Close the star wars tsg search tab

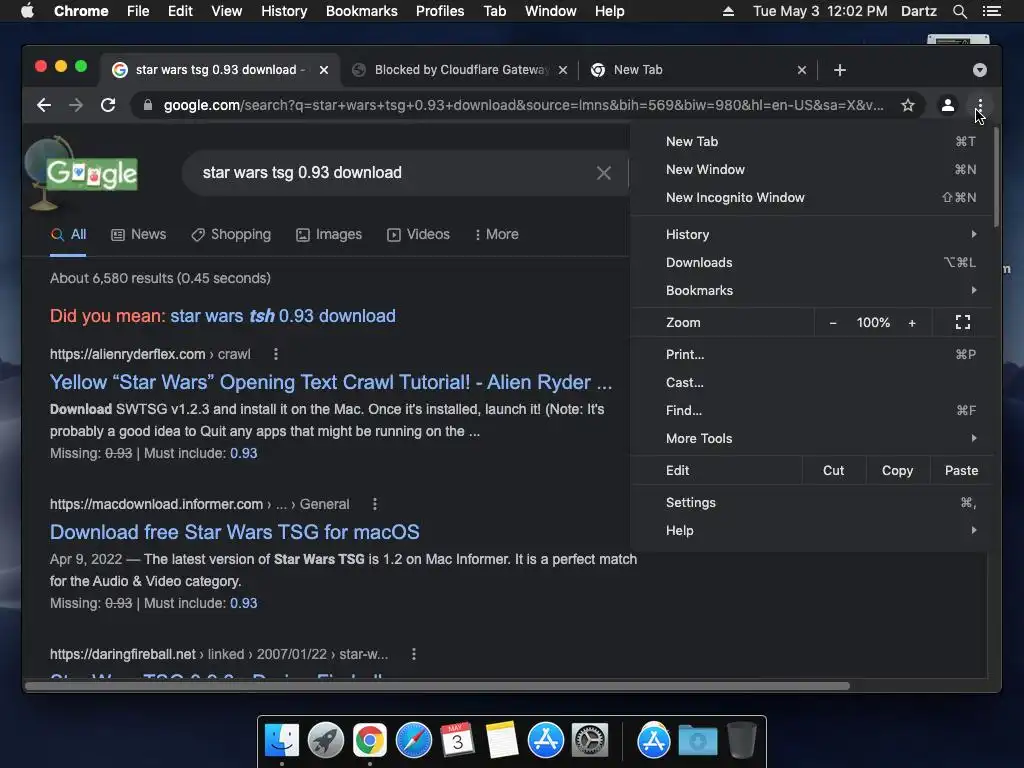324,70
